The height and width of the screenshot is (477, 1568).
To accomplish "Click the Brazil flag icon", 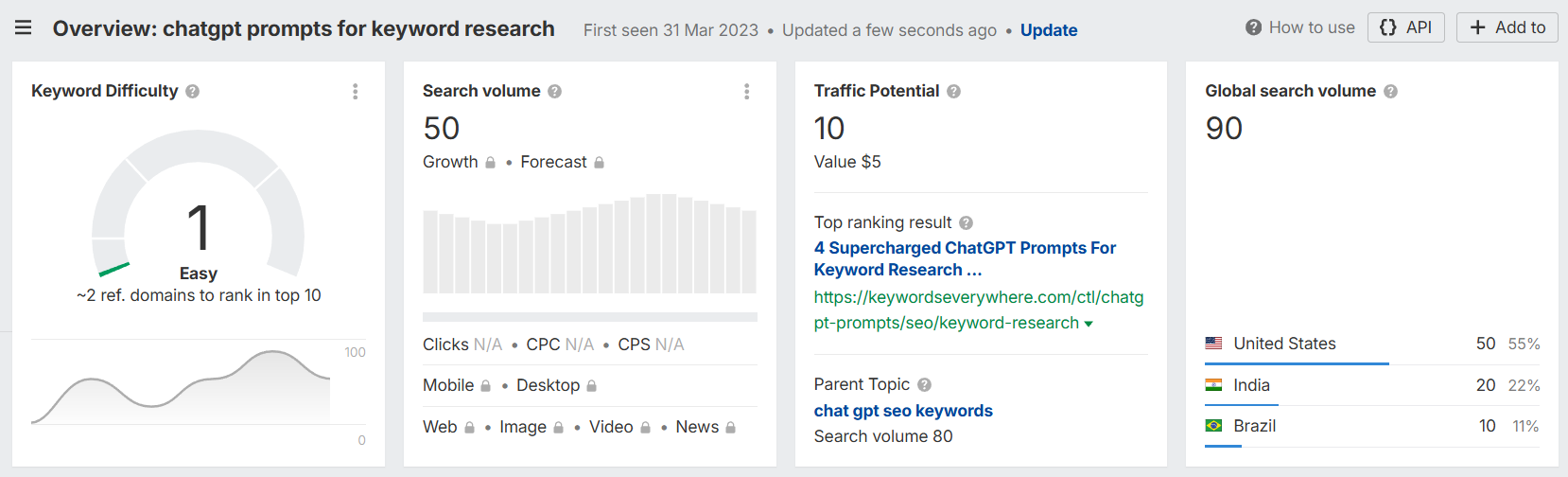I will click(1213, 426).
